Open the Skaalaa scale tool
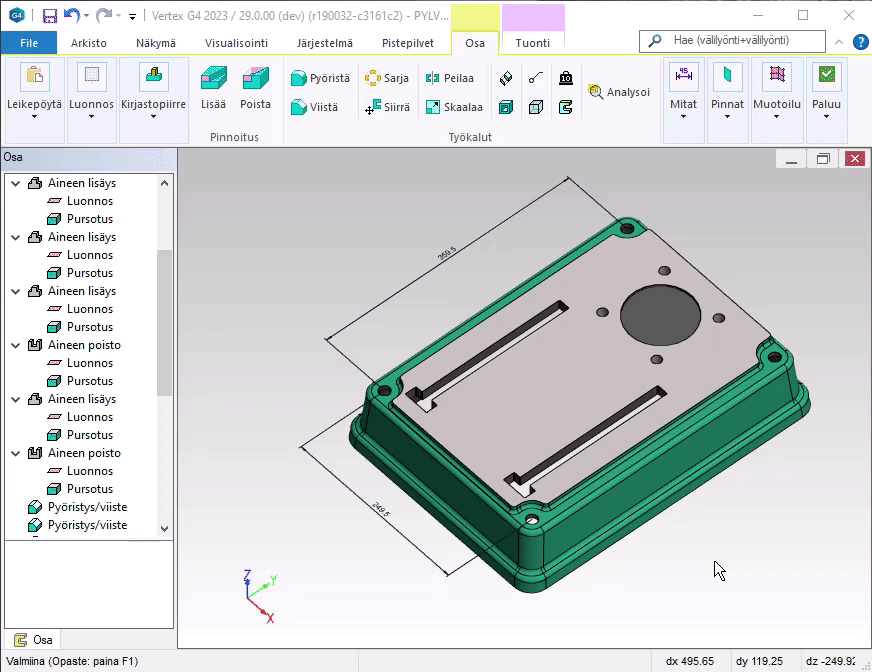 (454, 107)
